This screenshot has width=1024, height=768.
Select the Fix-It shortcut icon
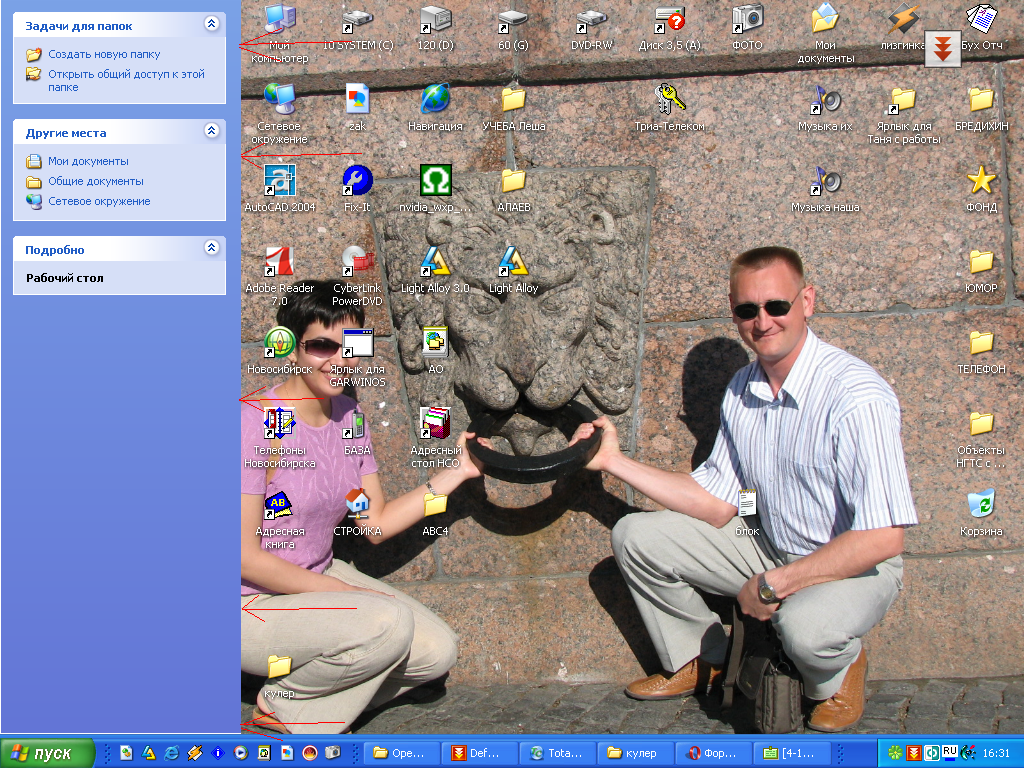tap(357, 181)
